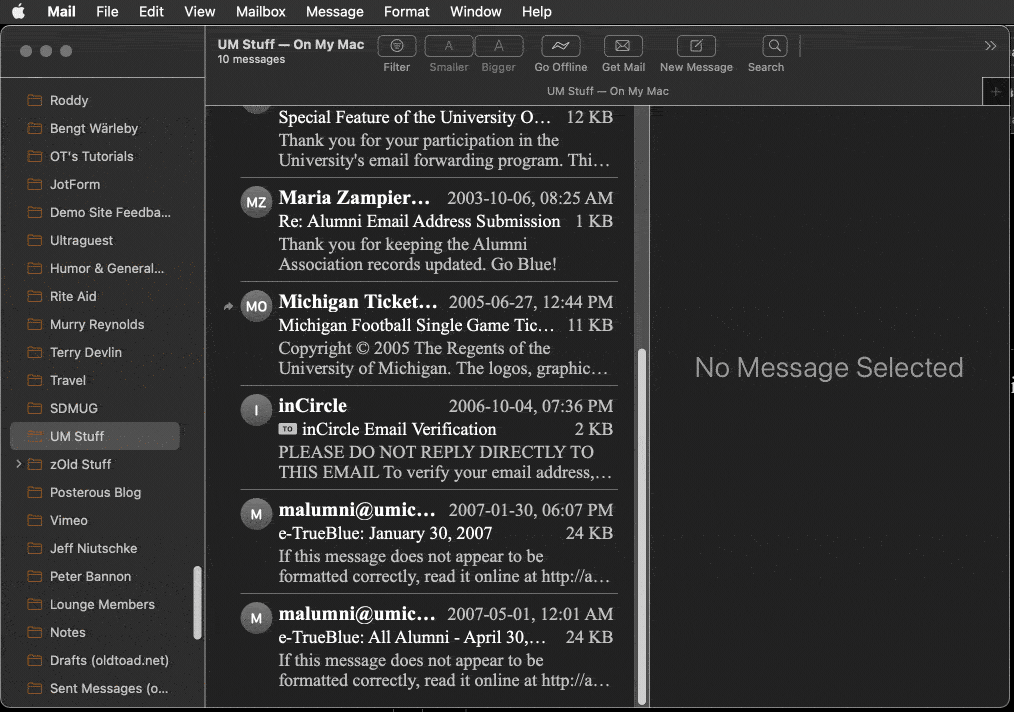Image resolution: width=1014 pixels, height=712 pixels.
Task: Click the Get Mail envelope icon
Action: click(x=623, y=46)
